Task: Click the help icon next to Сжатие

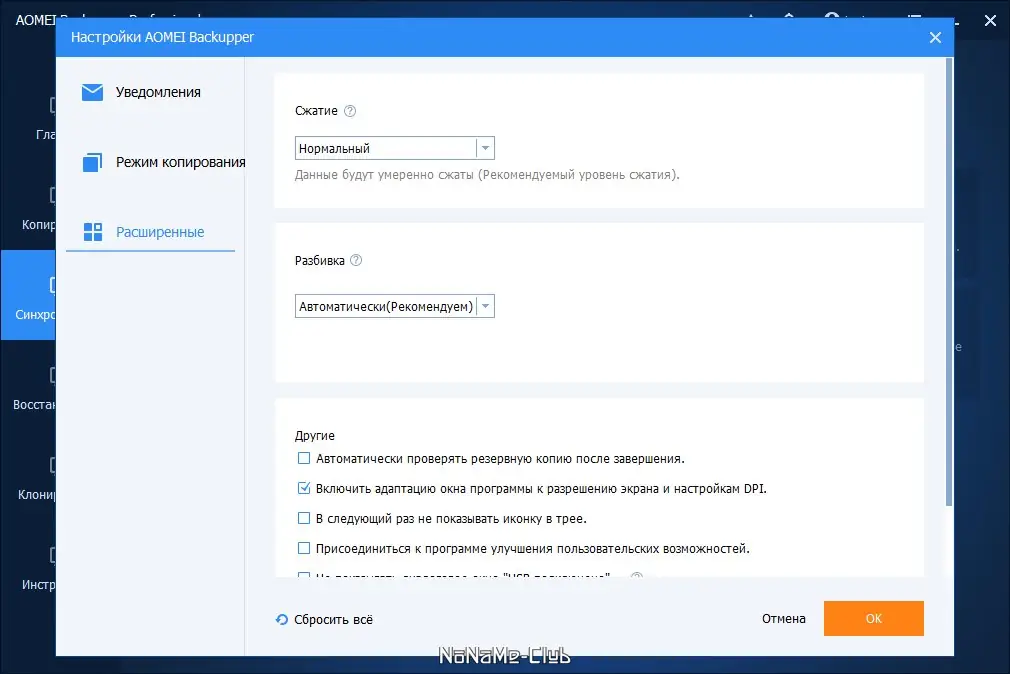Action: tap(350, 111)
